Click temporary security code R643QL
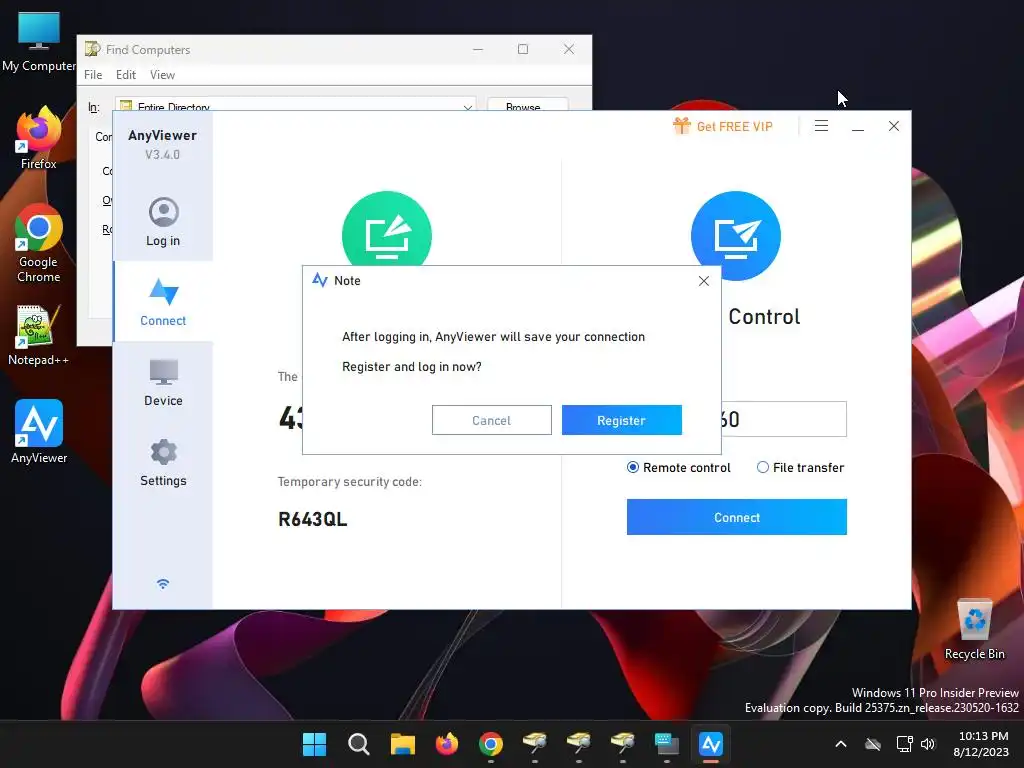 [312, 519]
